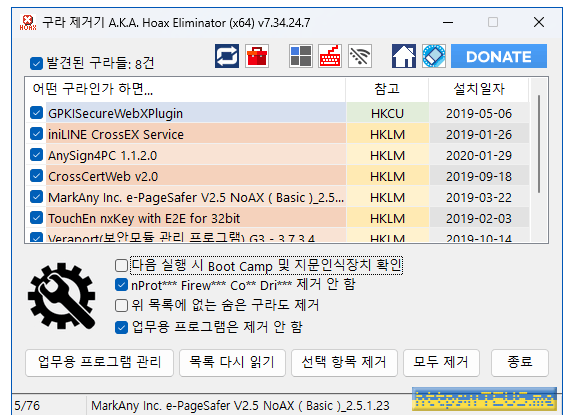
Task: Click the 업무용 프로그램 관리 button
Action: [99, 363]
